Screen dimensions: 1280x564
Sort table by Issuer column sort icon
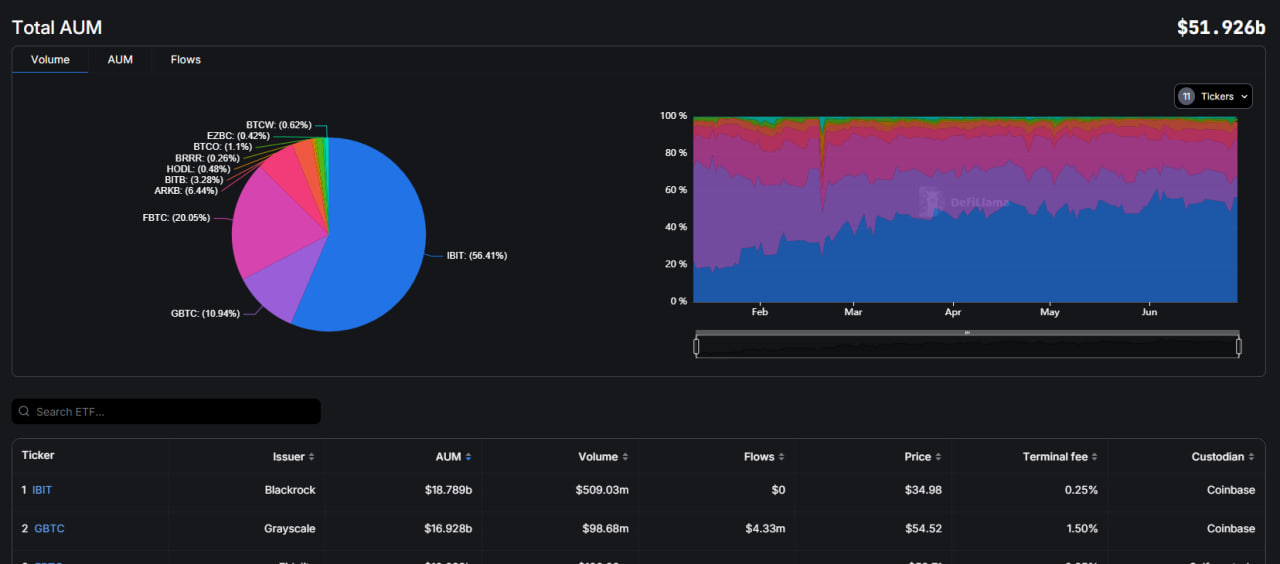click(311, 457)
